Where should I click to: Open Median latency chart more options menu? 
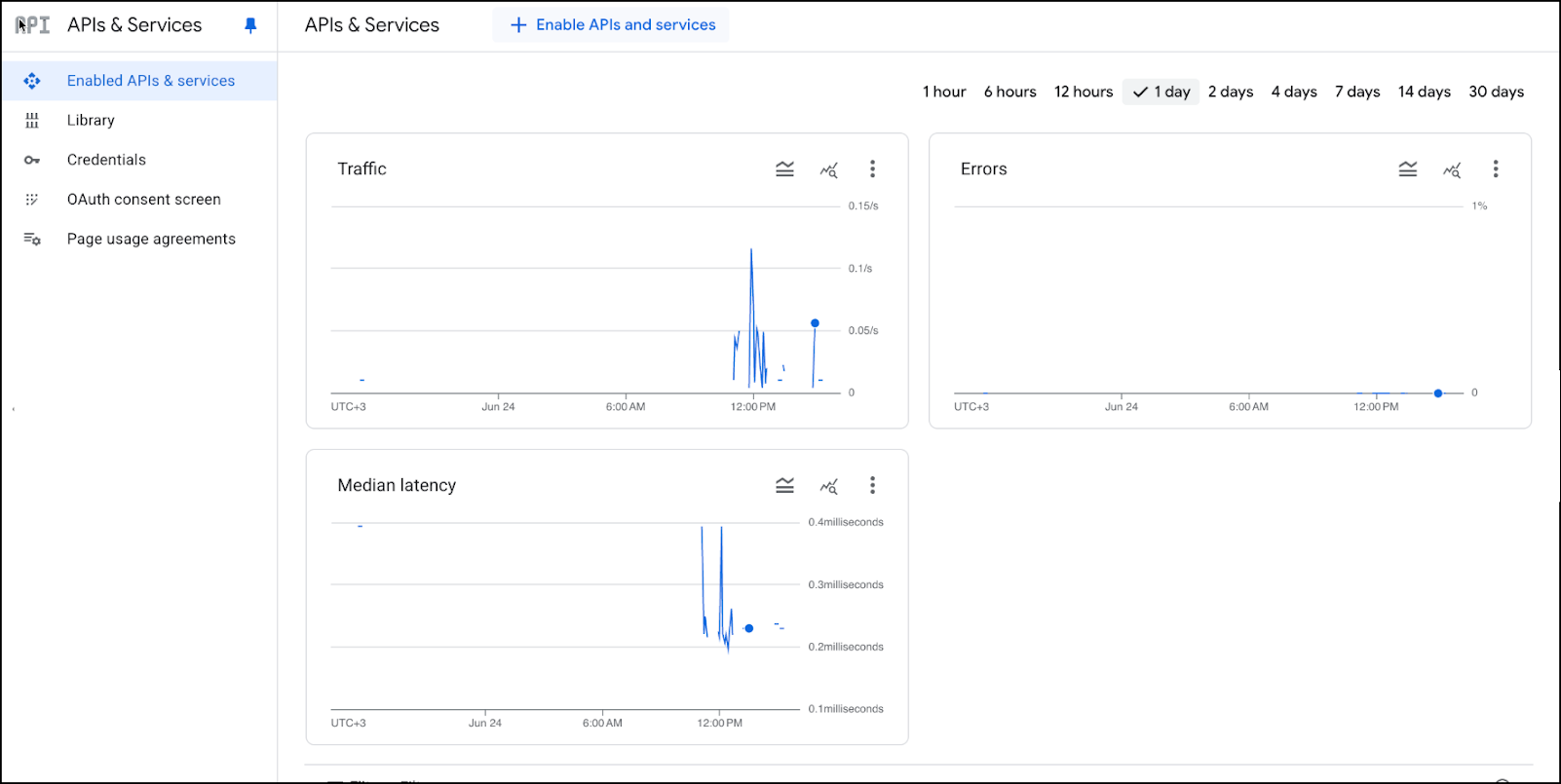pos(872,485)
